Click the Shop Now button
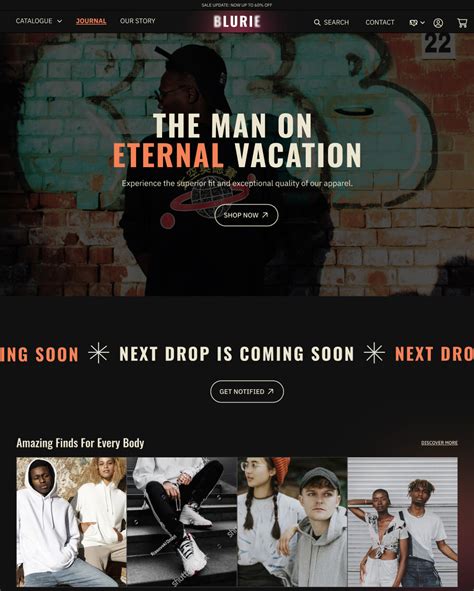This screenshot has height=591, width=474. [246, 215]
